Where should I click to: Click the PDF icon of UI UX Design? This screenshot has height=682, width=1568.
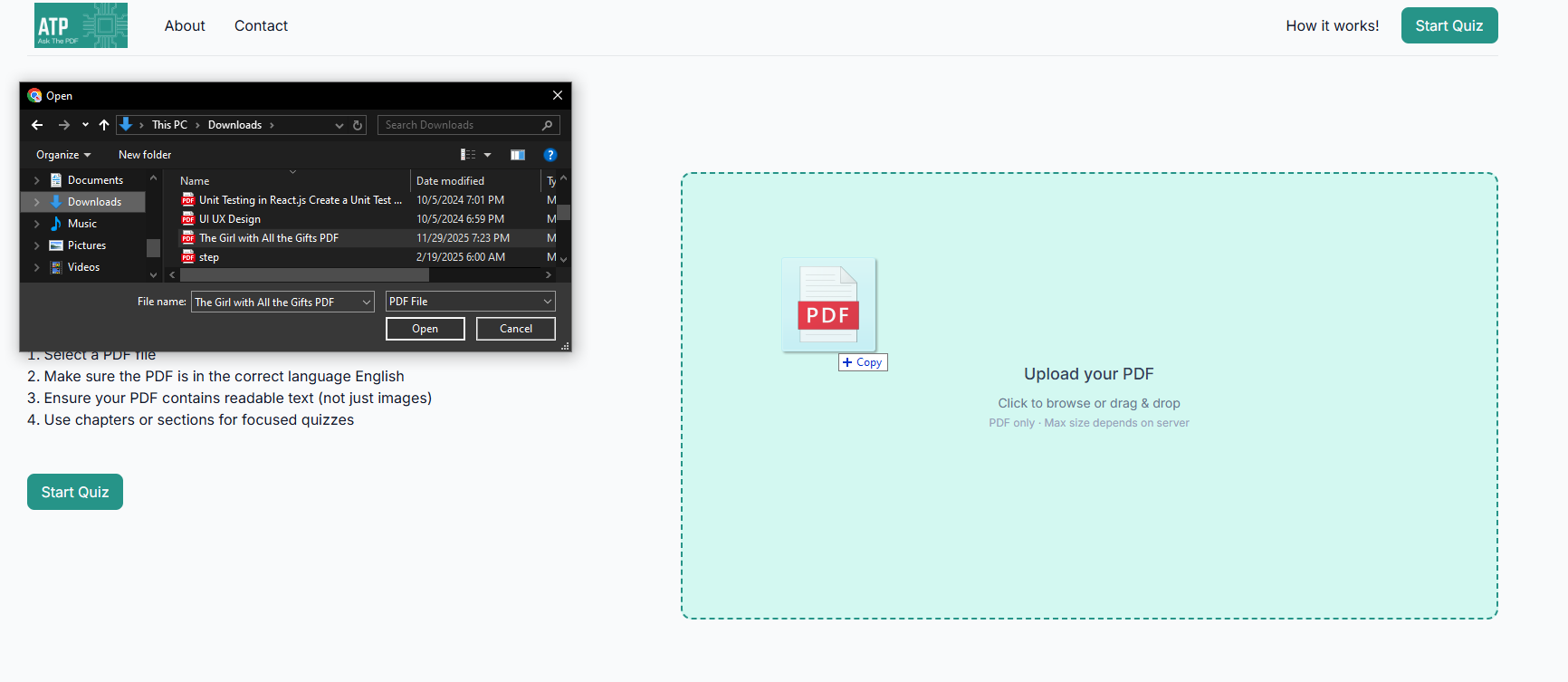(188, 219)
